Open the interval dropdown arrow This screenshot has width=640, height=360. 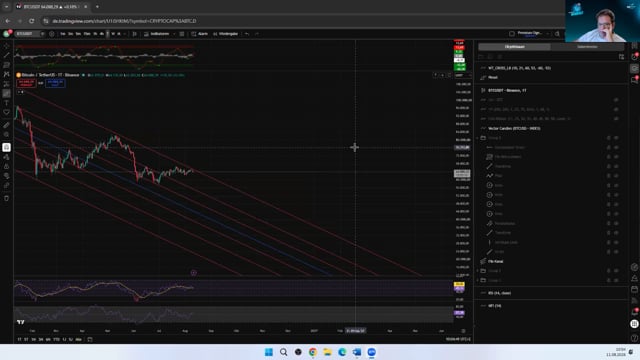(124, 34)
